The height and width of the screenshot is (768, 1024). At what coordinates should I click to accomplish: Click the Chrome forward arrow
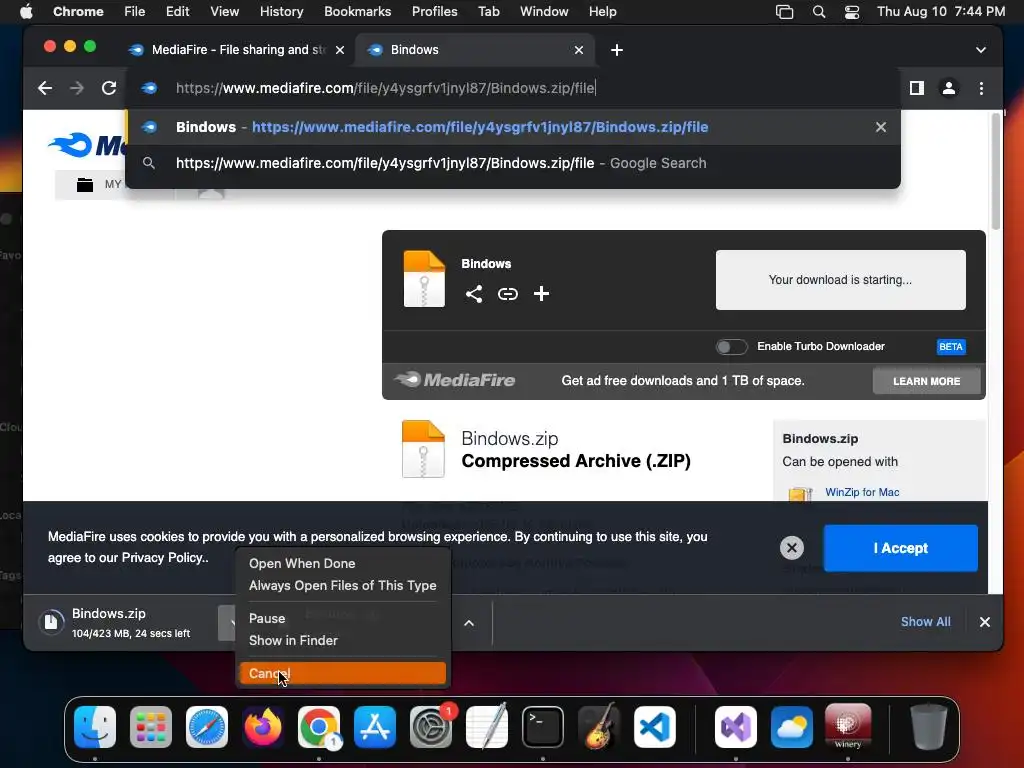point(77,88)
